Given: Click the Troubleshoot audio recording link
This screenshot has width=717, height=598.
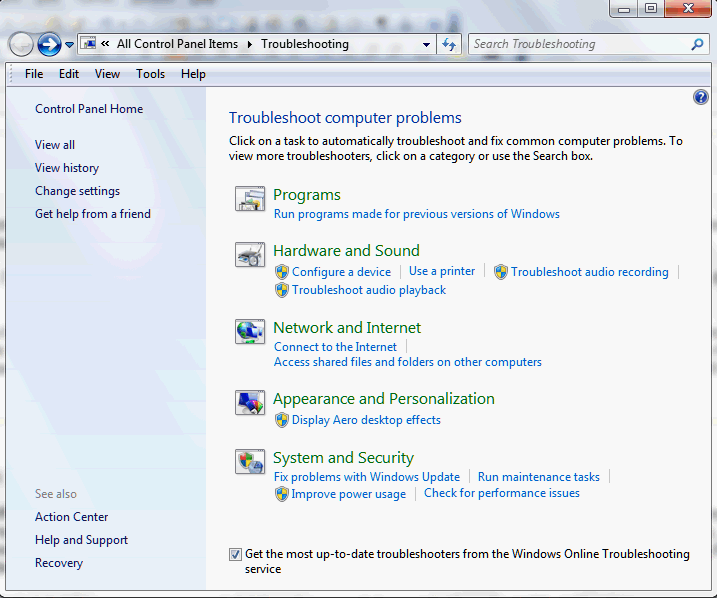Looking at the screenshot, I should [x=589, y=272].
